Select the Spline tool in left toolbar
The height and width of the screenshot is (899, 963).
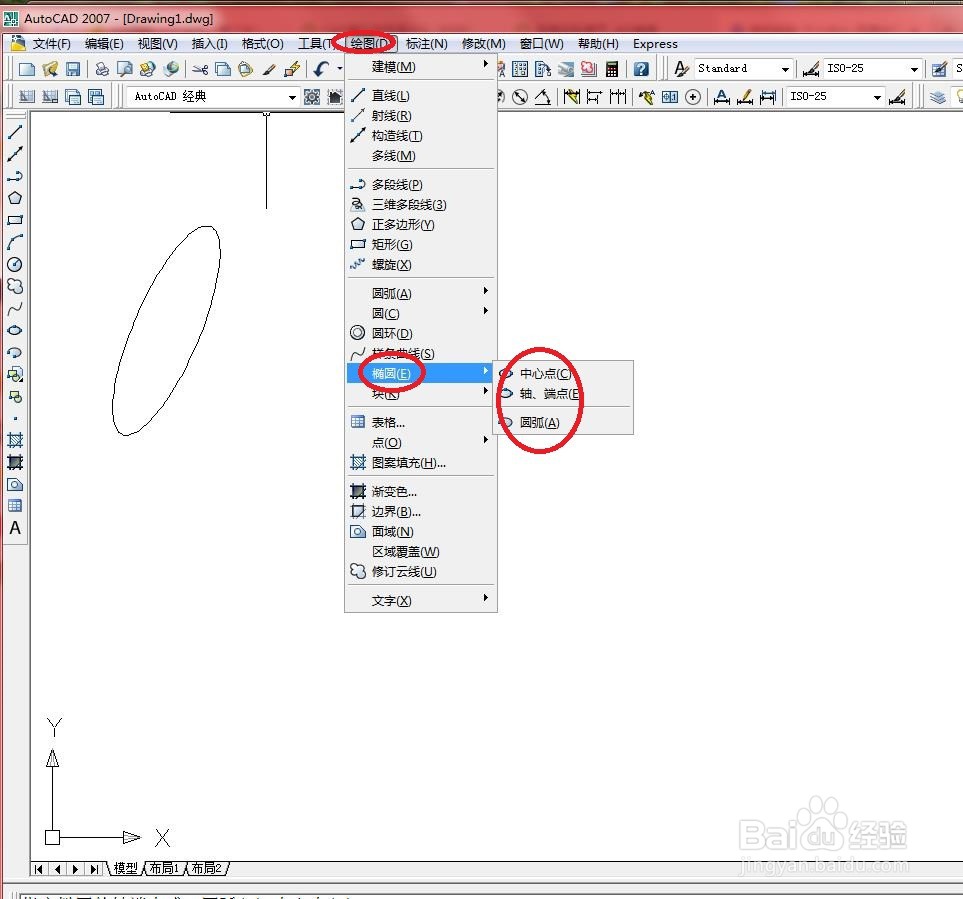pyautogui.click(x=15, y=308)
